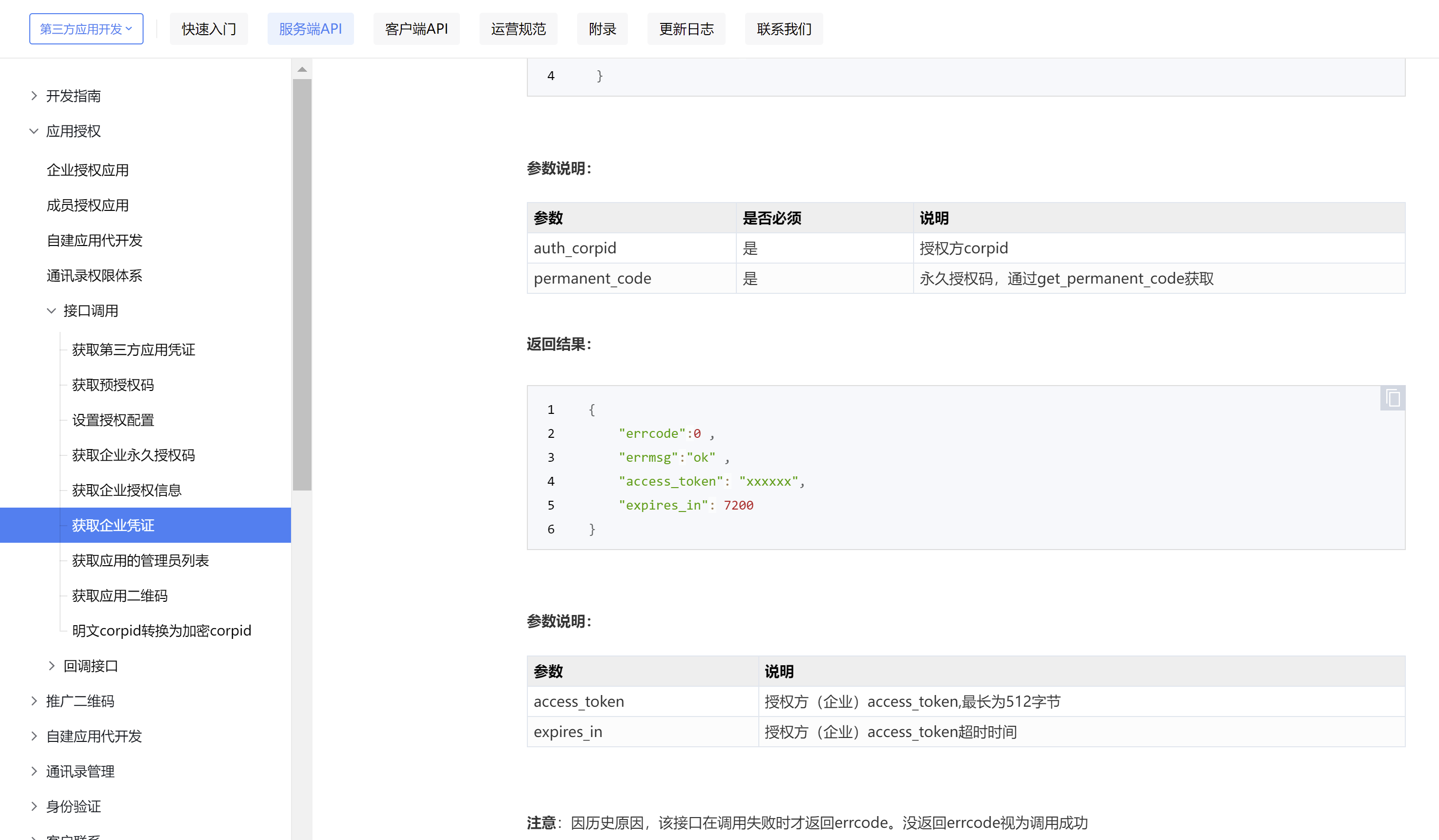This screenshot has width=1439, height=840.
Task: Click the expires_in table cell
Action: [643, 732]
